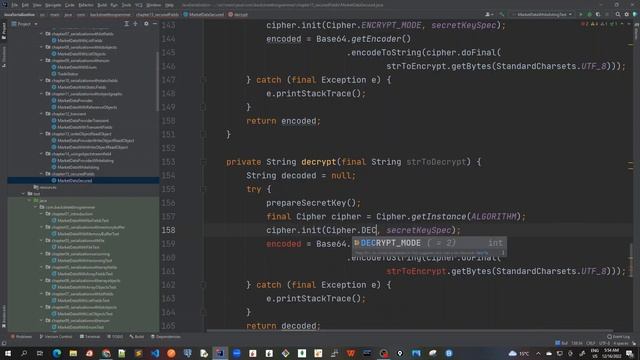This screenshot has height=360, width=640.
Task: Open the Terminal tool window tab
Action: pos(90,337)
